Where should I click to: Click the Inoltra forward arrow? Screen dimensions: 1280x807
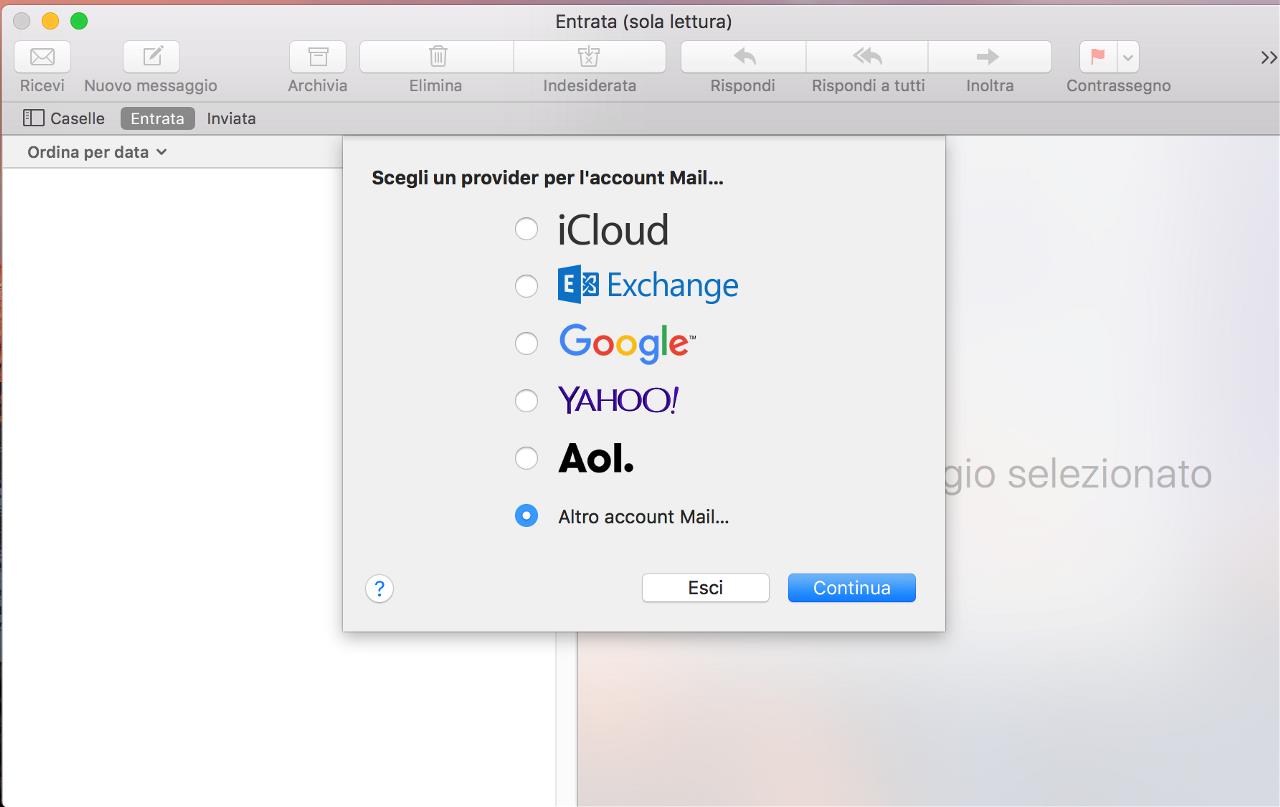coord(989,57)
